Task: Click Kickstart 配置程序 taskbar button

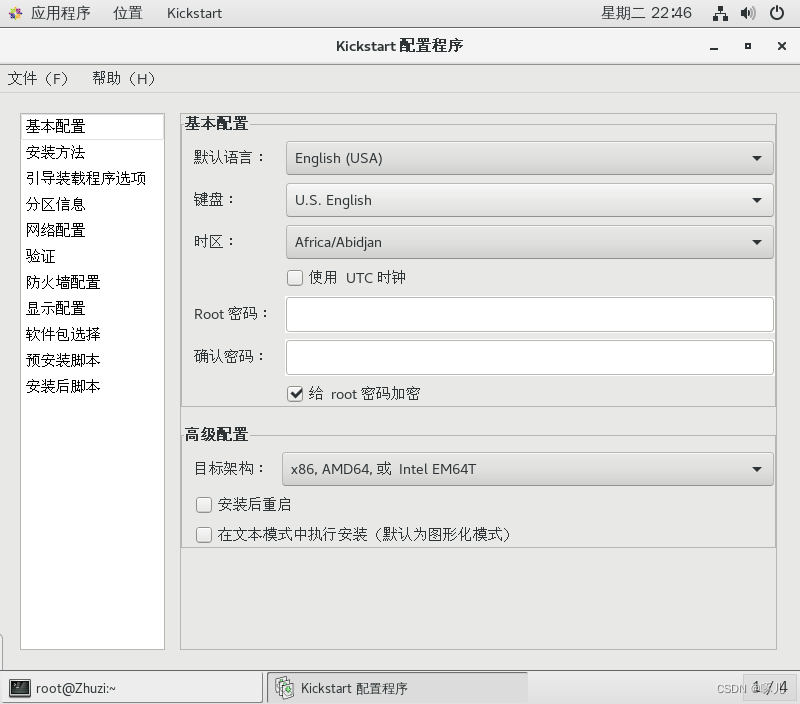Action: [397, 688]
